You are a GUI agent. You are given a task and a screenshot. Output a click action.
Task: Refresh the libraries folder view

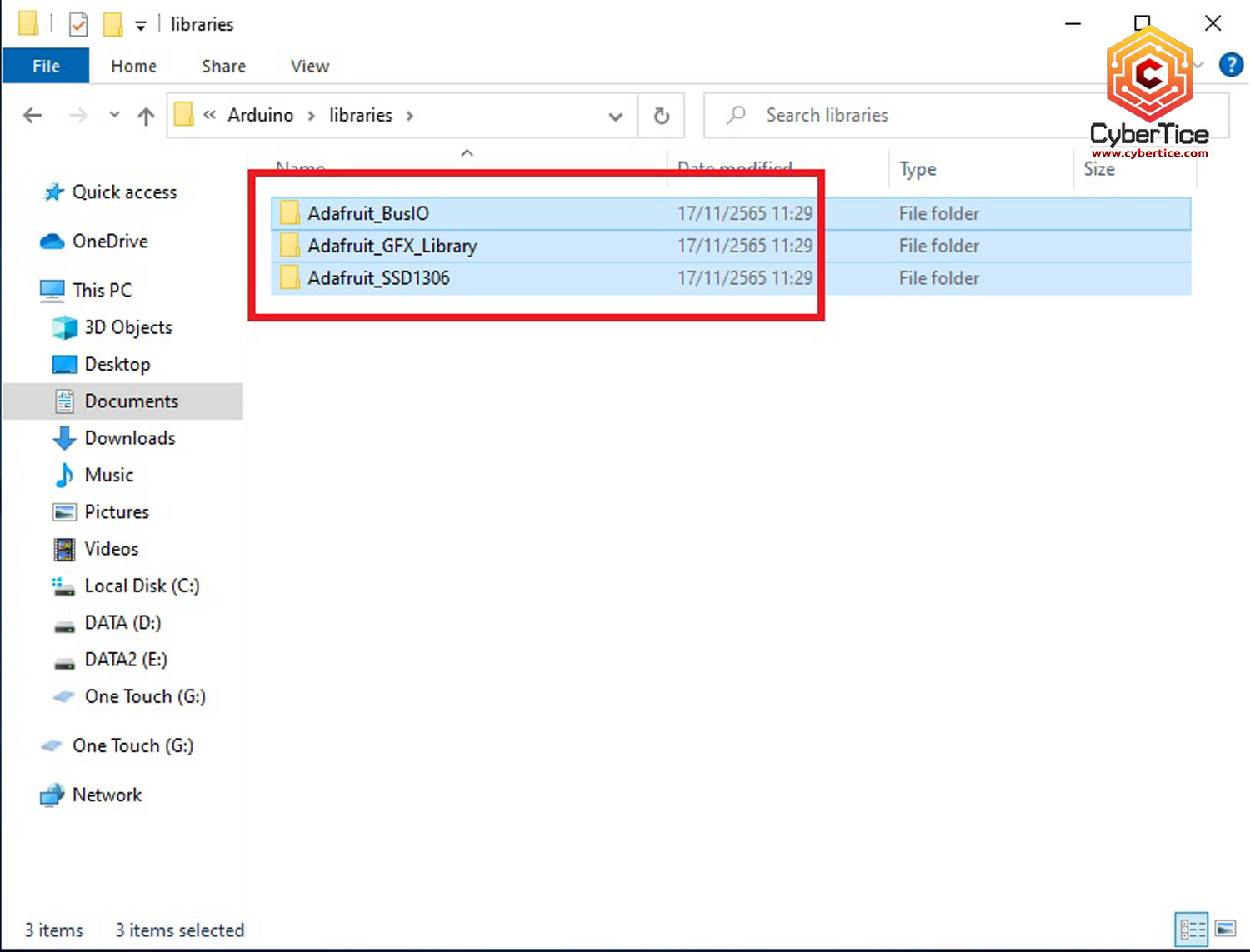(662, 116)
